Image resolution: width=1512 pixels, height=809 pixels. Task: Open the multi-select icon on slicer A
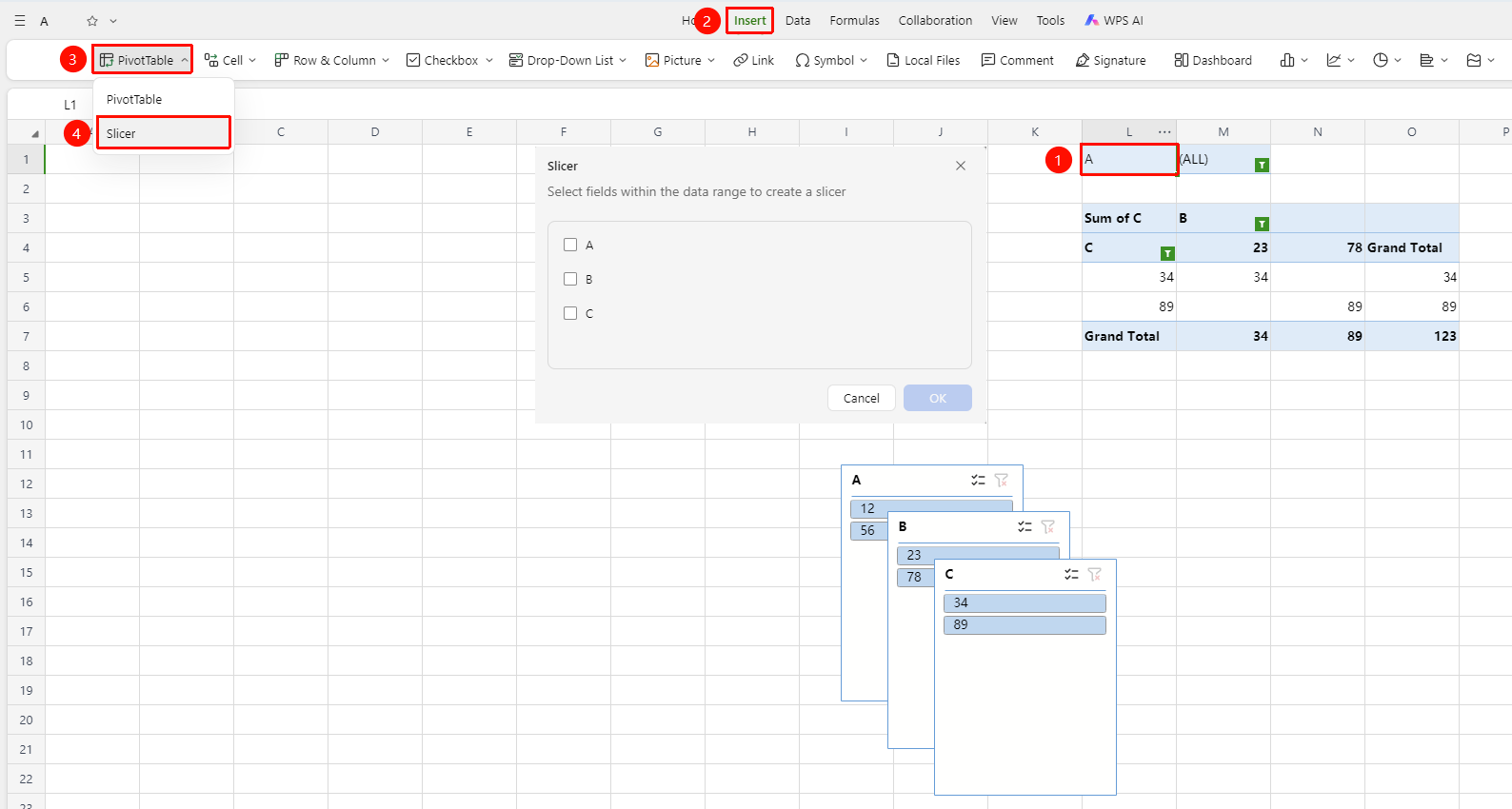[x=978, y=480]
